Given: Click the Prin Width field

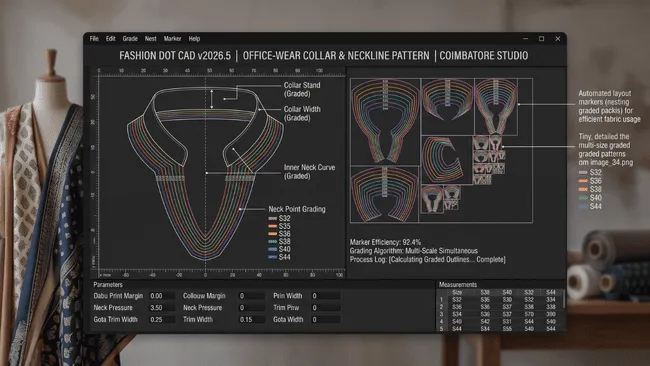Looking at the screenshot, I should [x=326, y=296].
